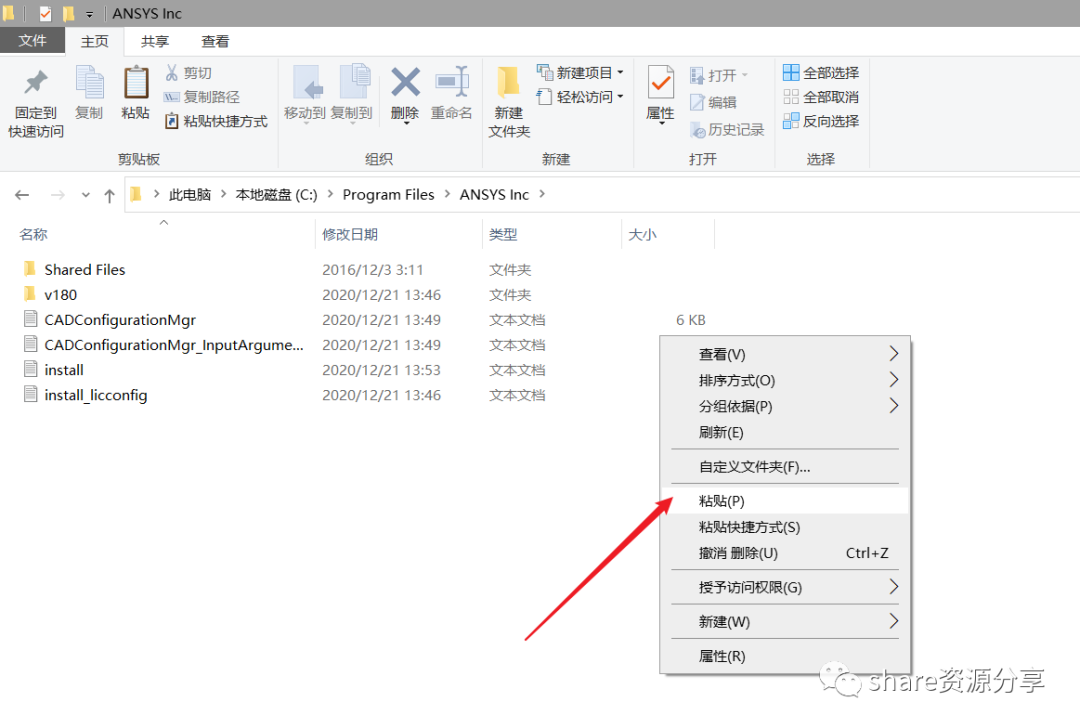The width and height of the screenshot is (1080, 728).
Task: Select the CADConfigurationMgr_InputArgume... file
Action: coord(174,345)
